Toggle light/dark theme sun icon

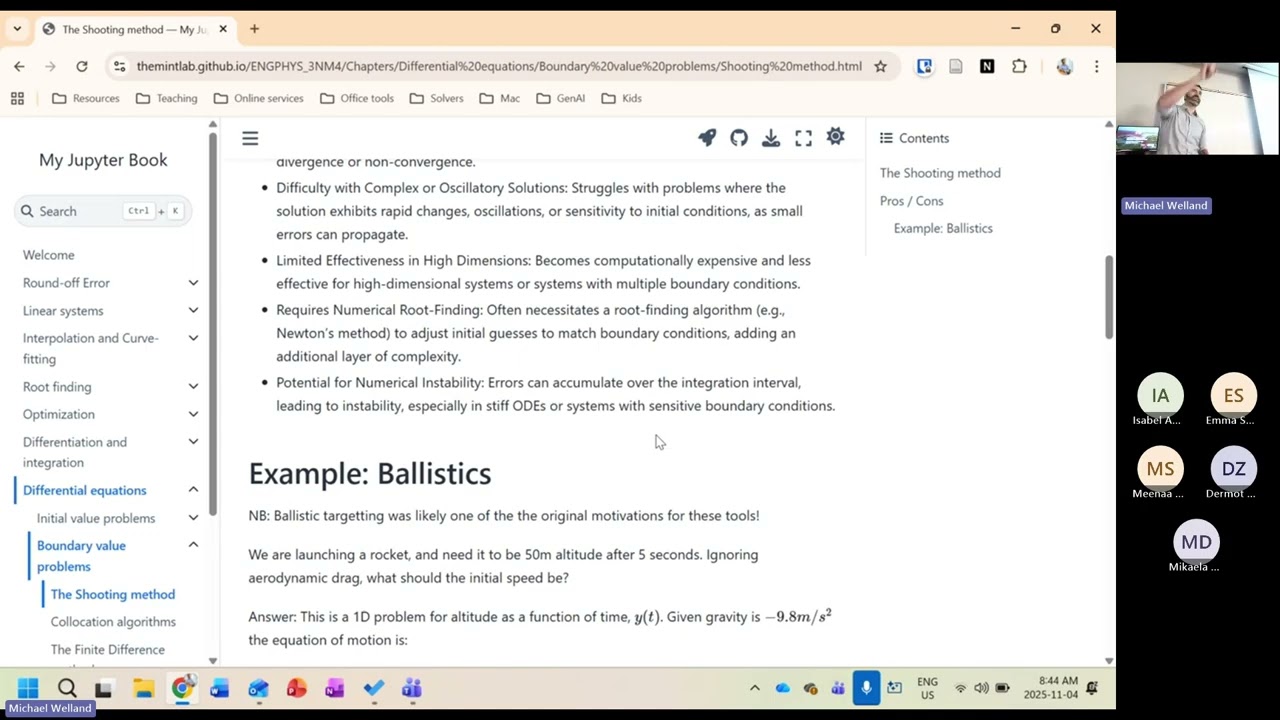(x=836, y=137)
